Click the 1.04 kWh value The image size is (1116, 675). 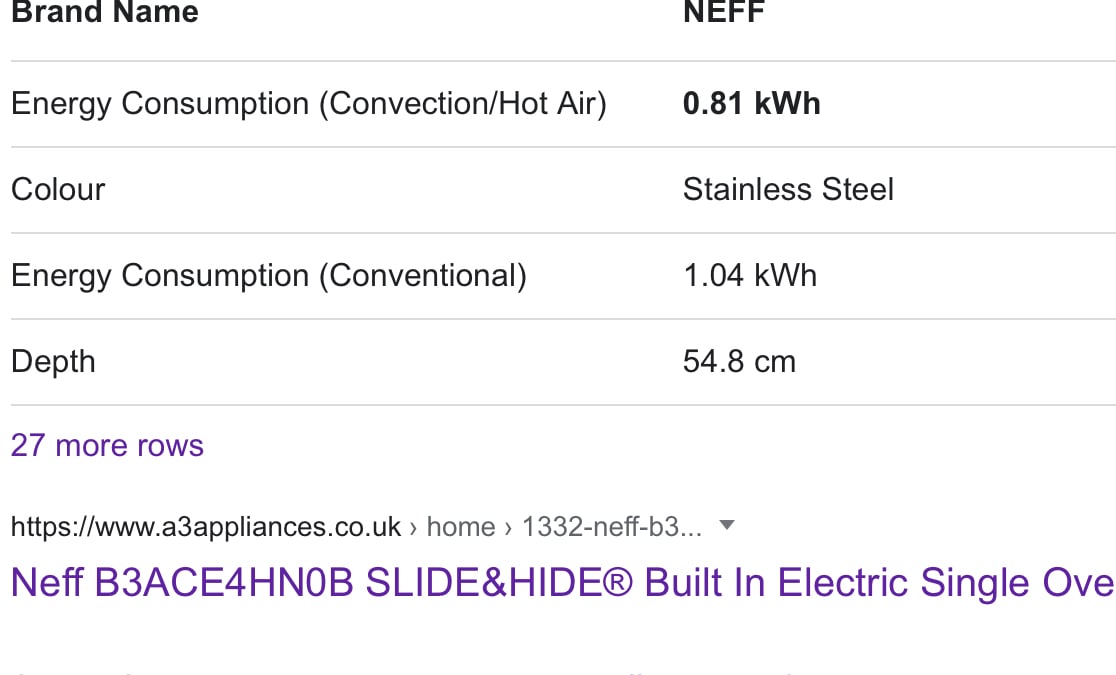(749, 276)
